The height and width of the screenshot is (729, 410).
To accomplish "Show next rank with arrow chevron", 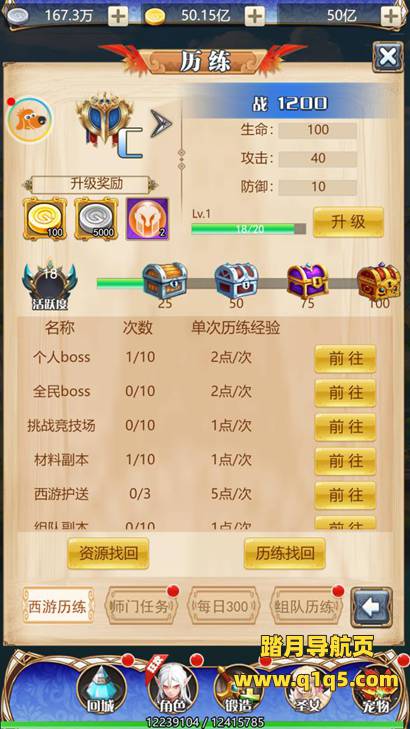I will [161, 124].
